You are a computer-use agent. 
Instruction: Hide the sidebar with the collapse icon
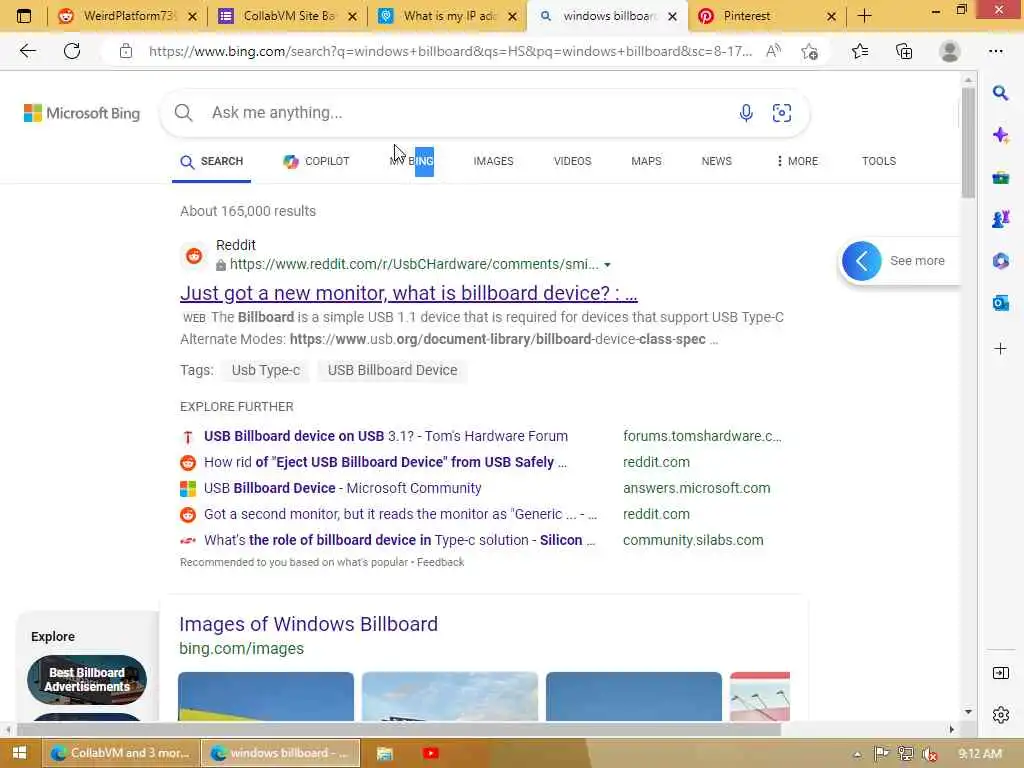pyautogui.click(x=1000, y=673)
